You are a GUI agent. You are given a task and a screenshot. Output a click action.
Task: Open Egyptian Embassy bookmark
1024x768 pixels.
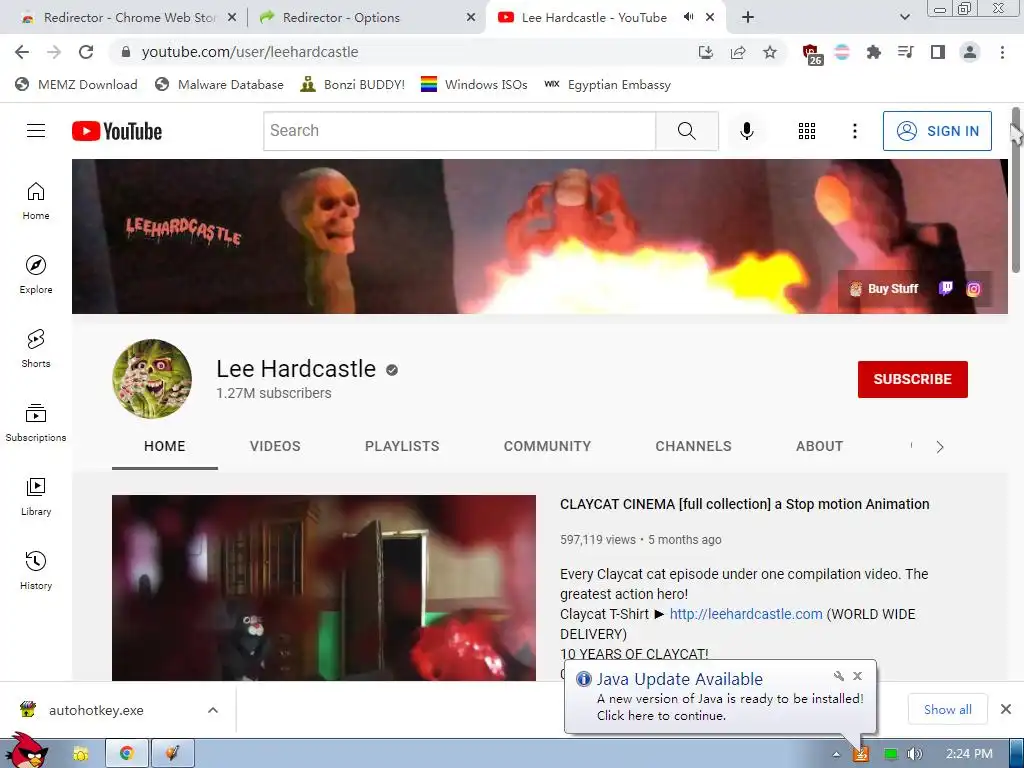pos(607,85)
